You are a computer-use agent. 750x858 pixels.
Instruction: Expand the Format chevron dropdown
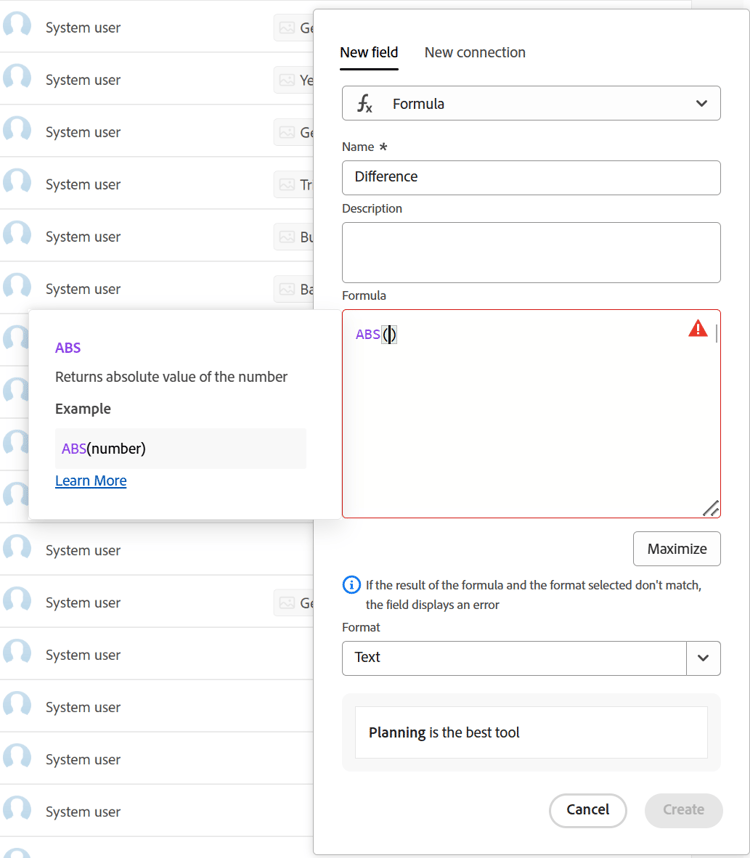pyautogui.click(x=703, y=658)
